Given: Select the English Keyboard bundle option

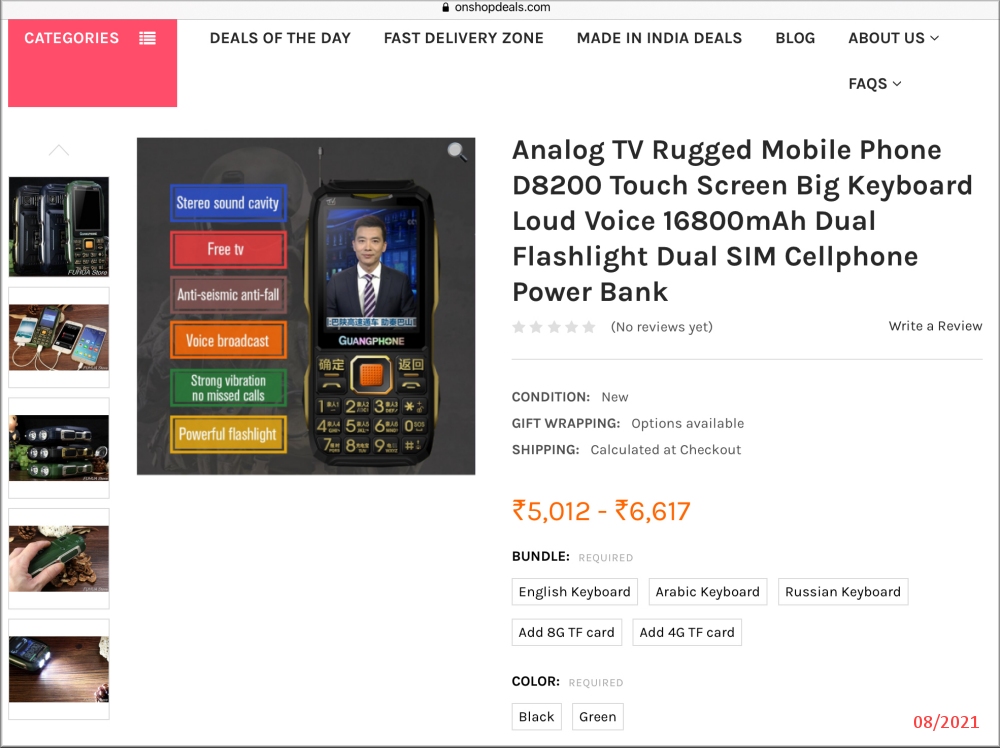Looking at the screenshot, I should [574, 592].
